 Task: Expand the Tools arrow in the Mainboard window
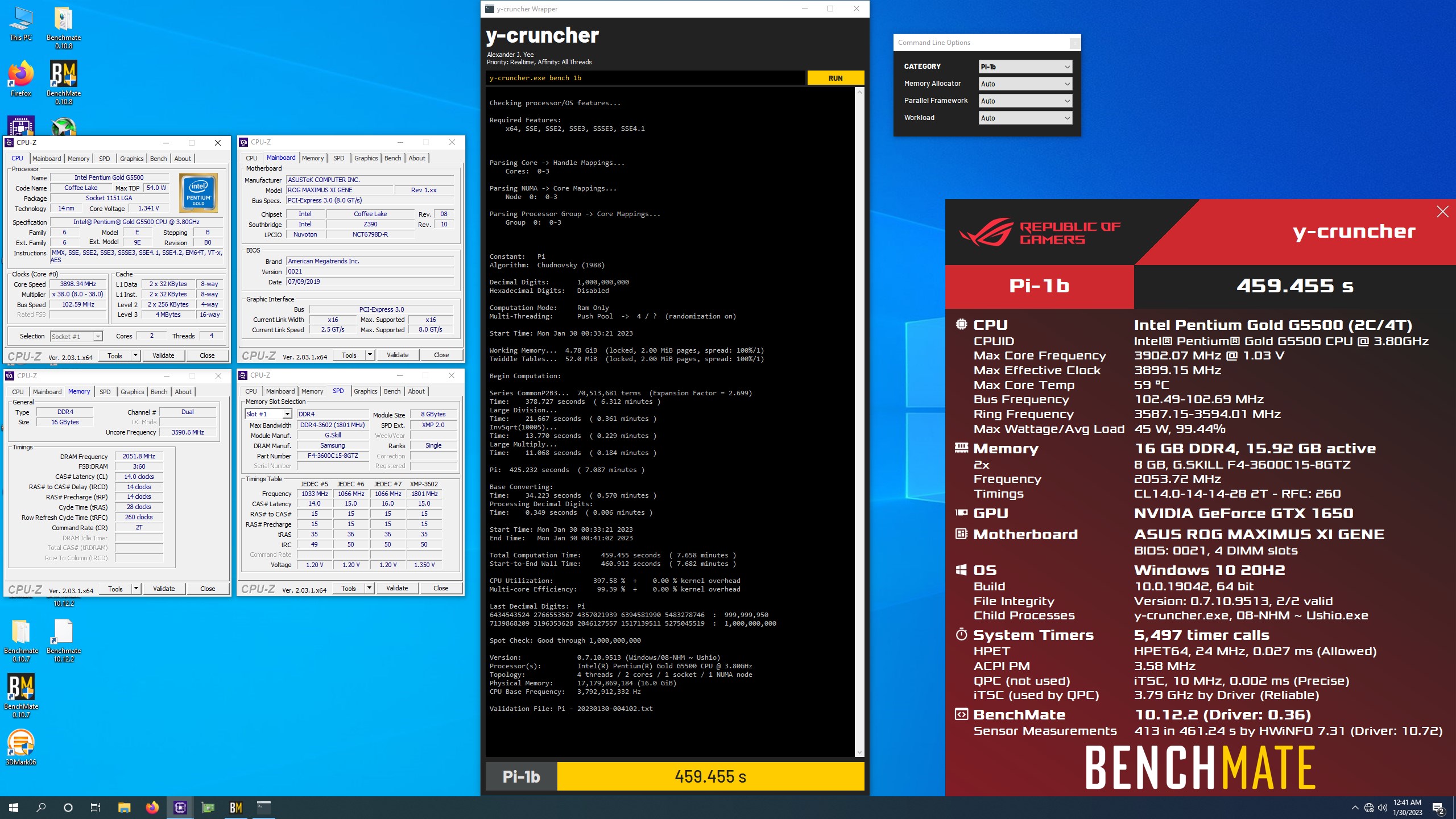[x=370, y=355]
